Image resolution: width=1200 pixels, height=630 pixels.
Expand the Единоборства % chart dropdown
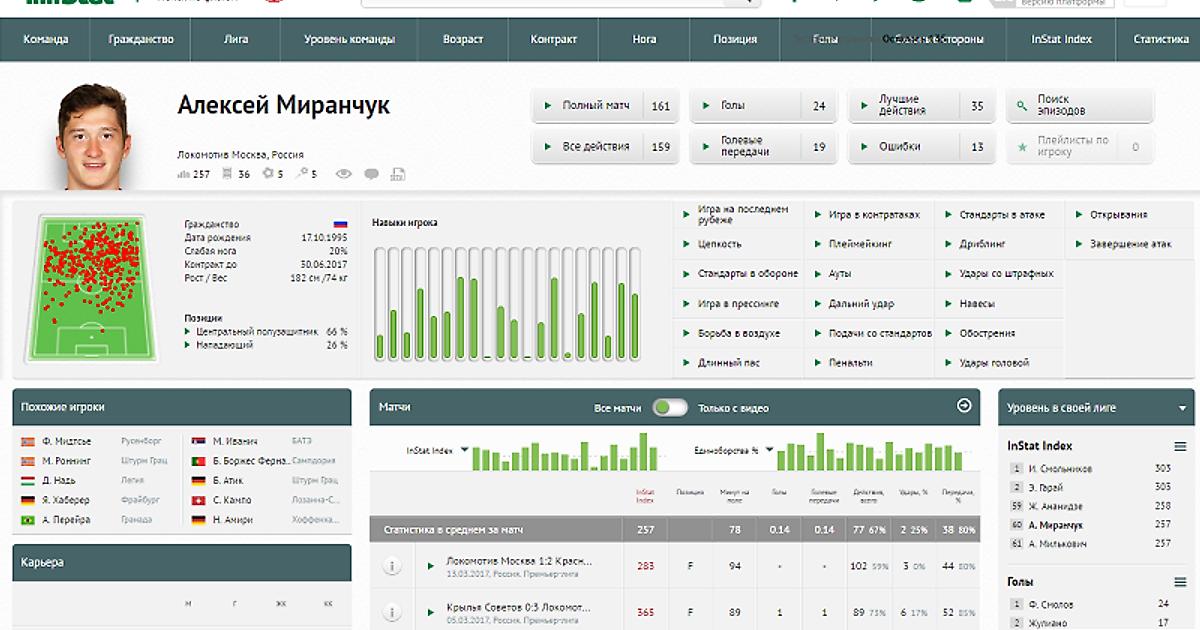click(768, 451)
